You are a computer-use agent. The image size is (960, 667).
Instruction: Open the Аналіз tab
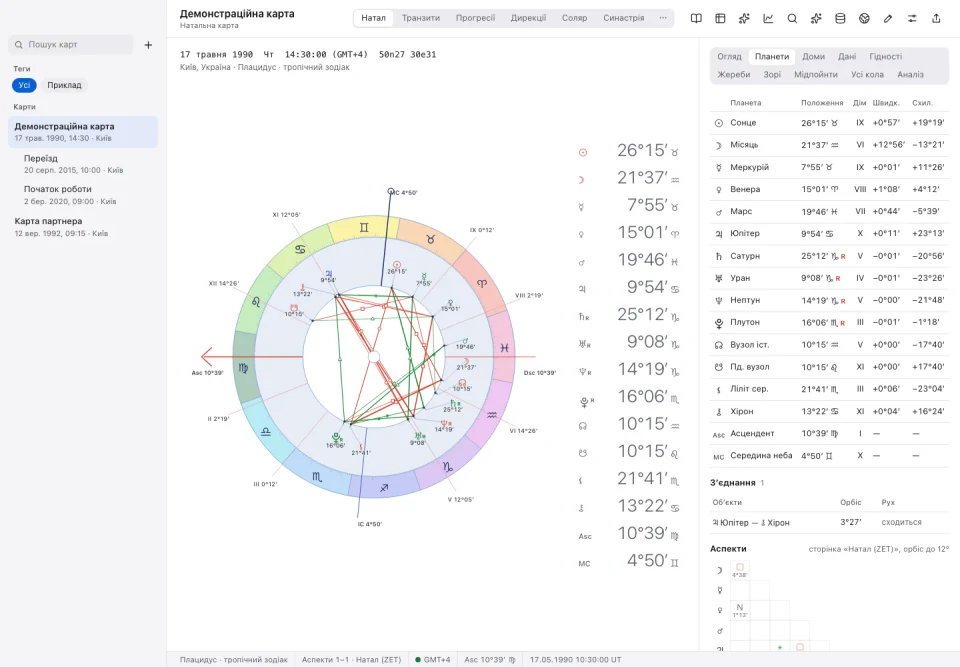click(910, 75)
